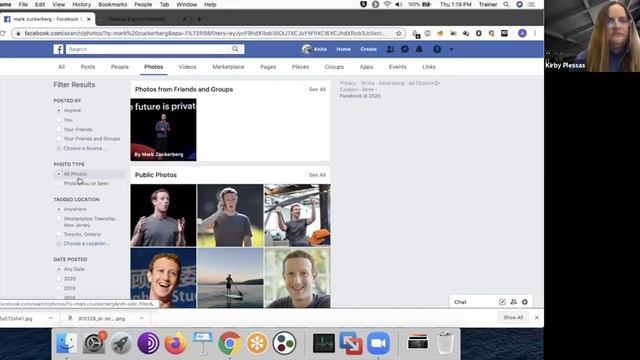Open the Trash in the Dock

[x=445, y=343]
